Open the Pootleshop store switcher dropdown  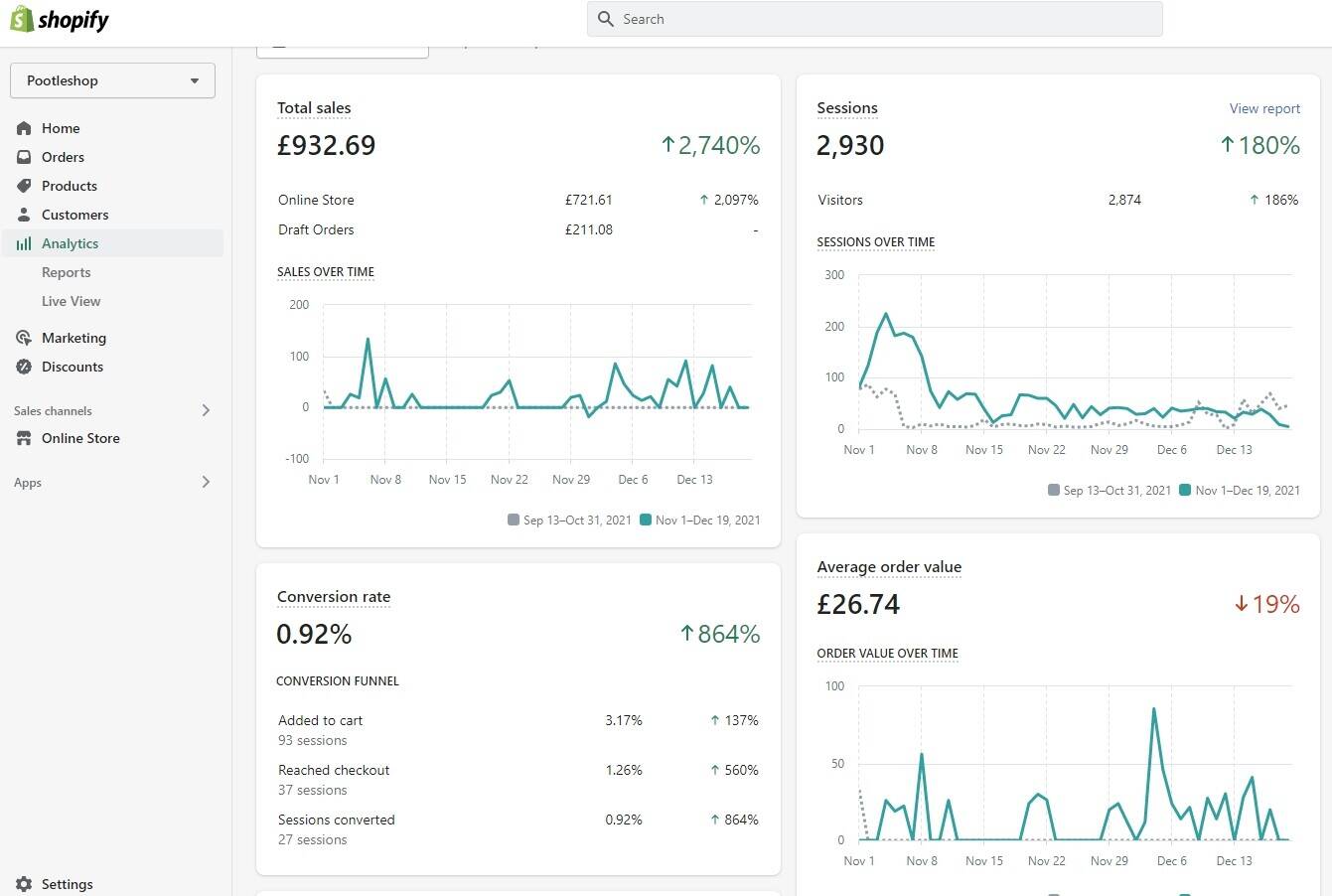click(112, 80)
